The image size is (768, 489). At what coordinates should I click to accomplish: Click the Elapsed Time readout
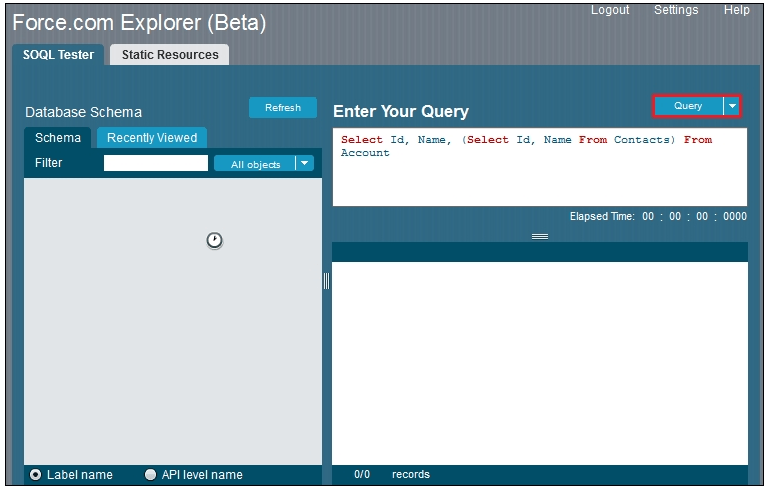[658, 216]
